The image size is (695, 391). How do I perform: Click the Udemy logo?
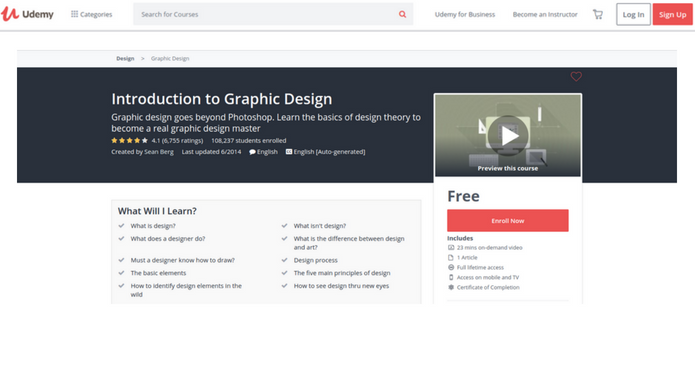pos(27,14)
